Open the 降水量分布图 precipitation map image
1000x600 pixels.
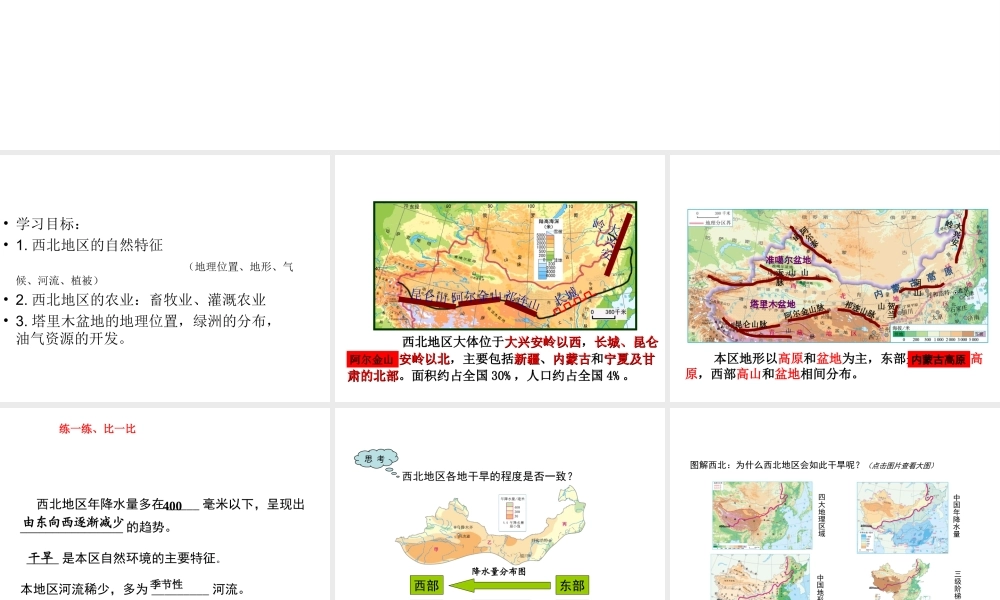(x=491, y=525)
